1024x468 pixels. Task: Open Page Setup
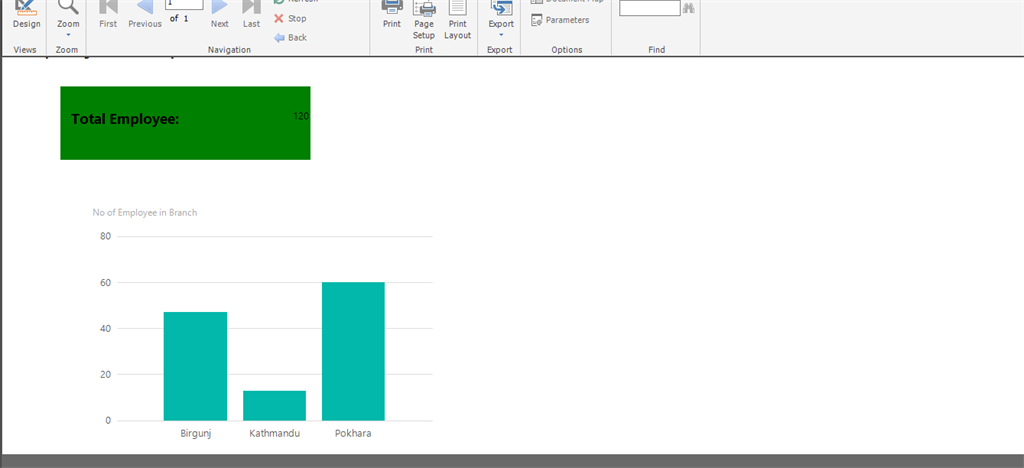[424, 20]
